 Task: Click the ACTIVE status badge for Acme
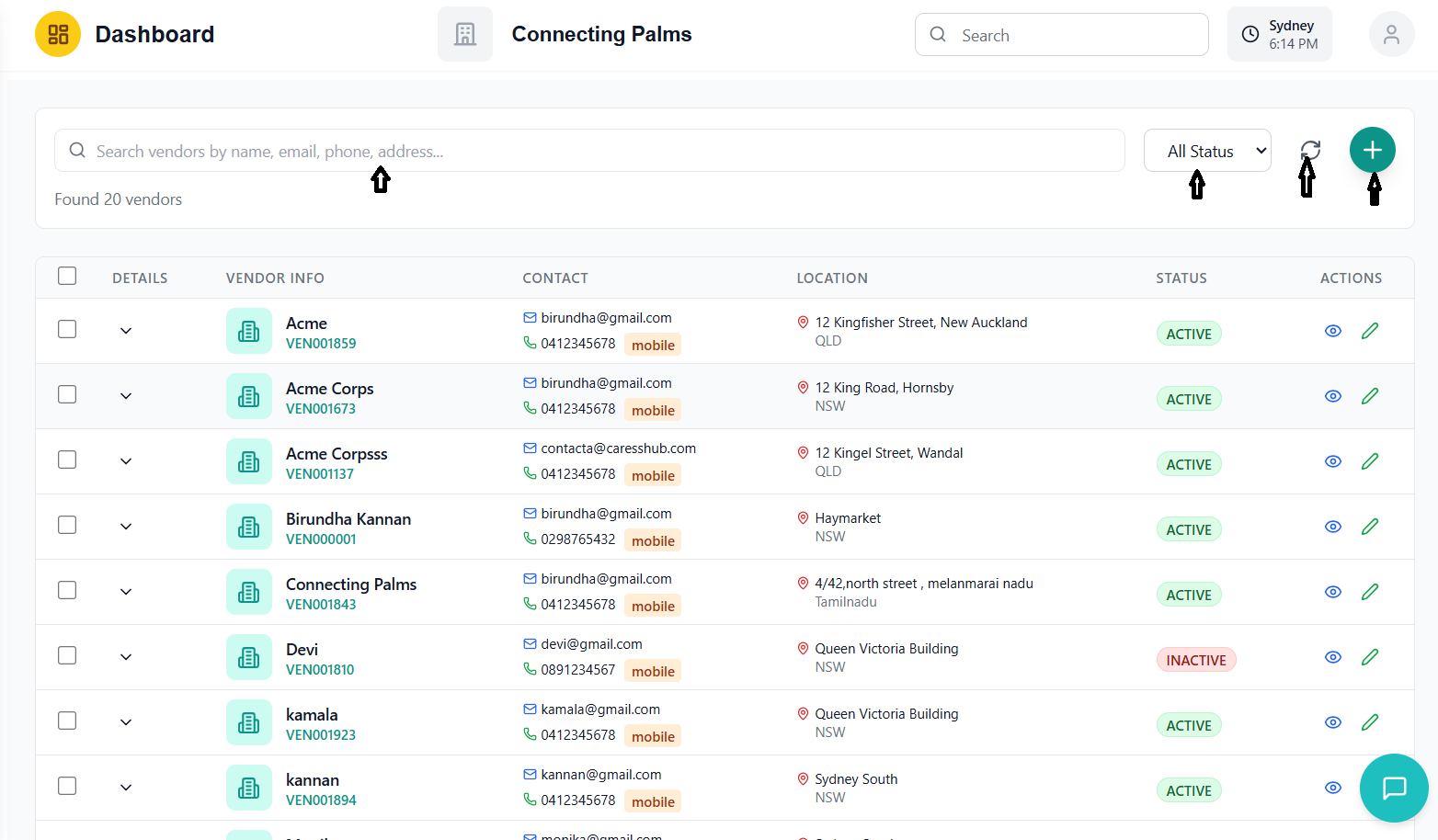click(x=1189, y=333)
